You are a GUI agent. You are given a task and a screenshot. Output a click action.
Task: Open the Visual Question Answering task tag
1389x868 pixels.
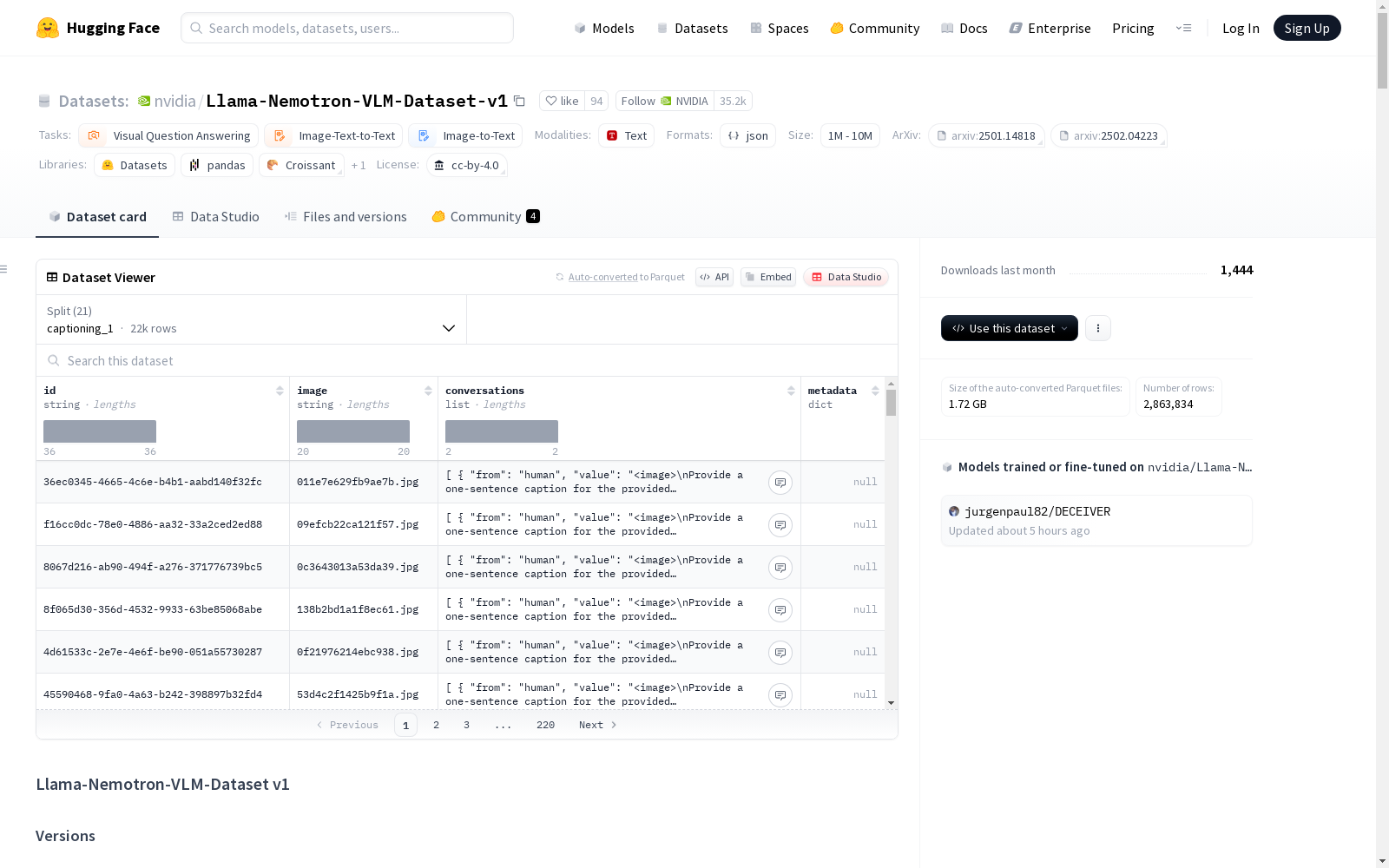(x=168, y=135)
